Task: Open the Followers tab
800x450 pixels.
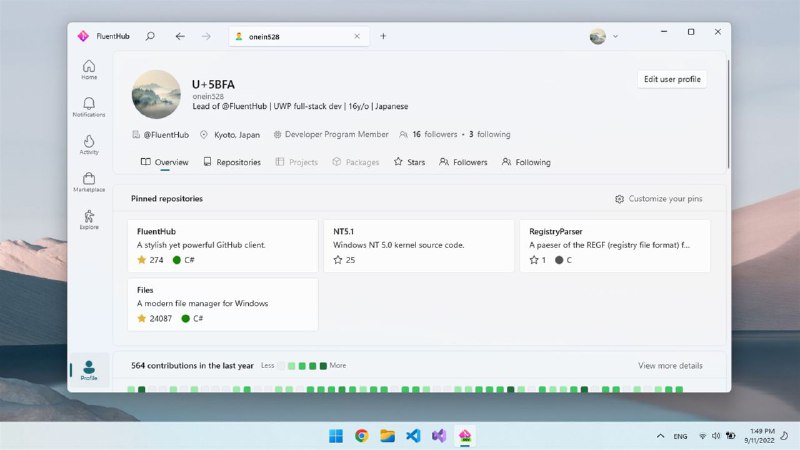Action: click(463, 162)
